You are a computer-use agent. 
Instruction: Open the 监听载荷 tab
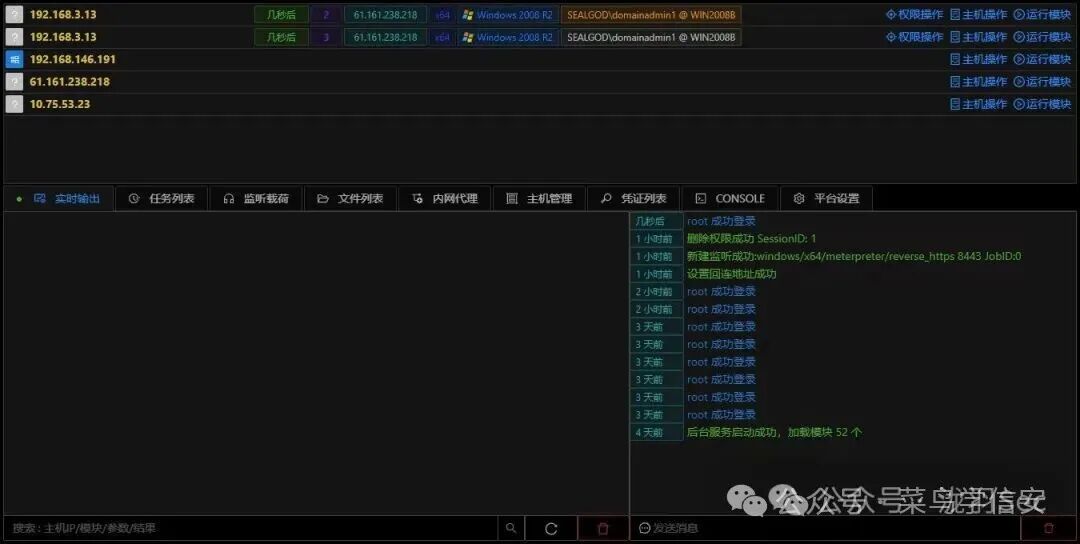(x=256, y=198)
